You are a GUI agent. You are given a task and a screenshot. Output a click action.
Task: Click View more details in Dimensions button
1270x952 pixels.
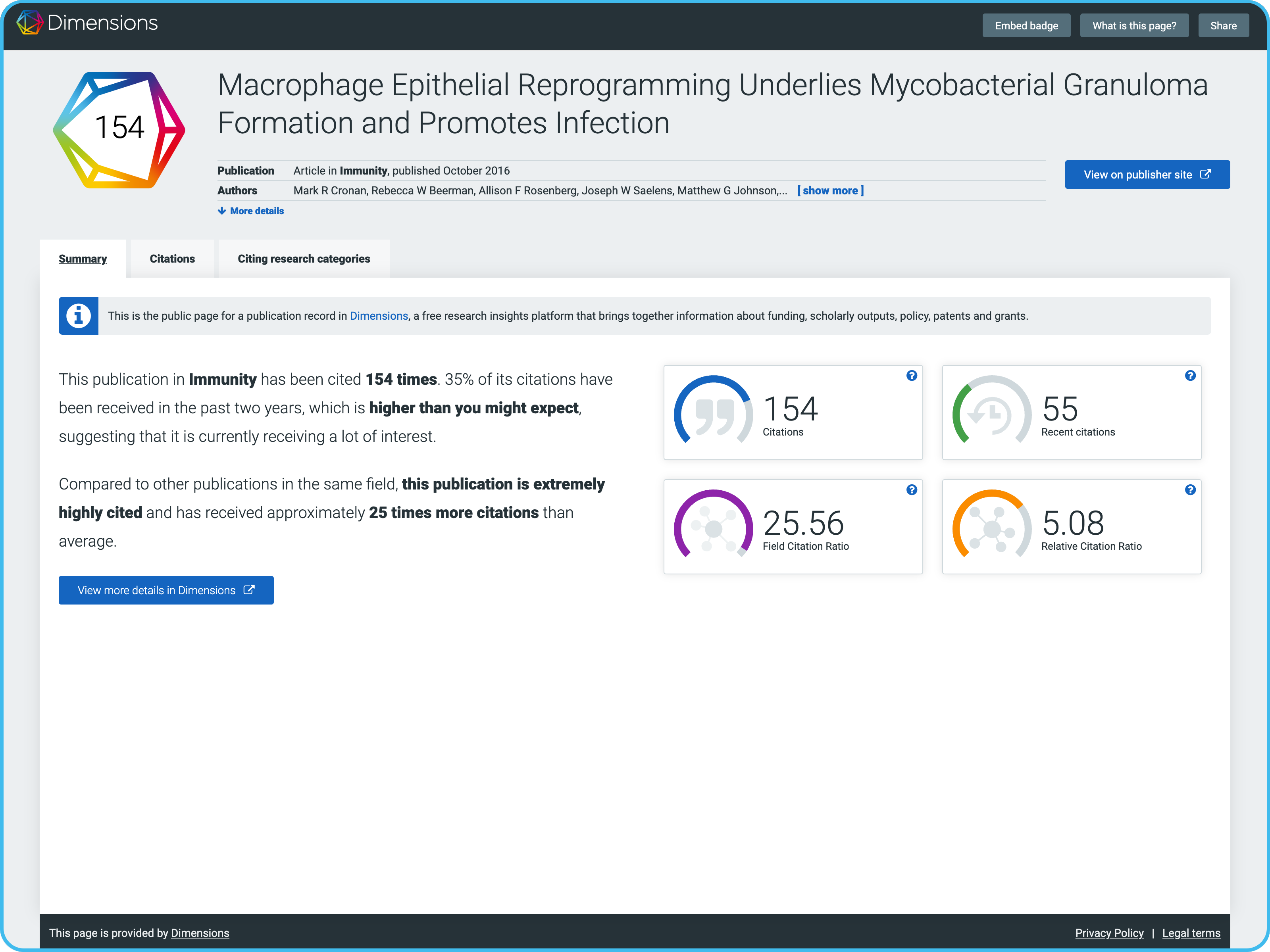(166, 590)
